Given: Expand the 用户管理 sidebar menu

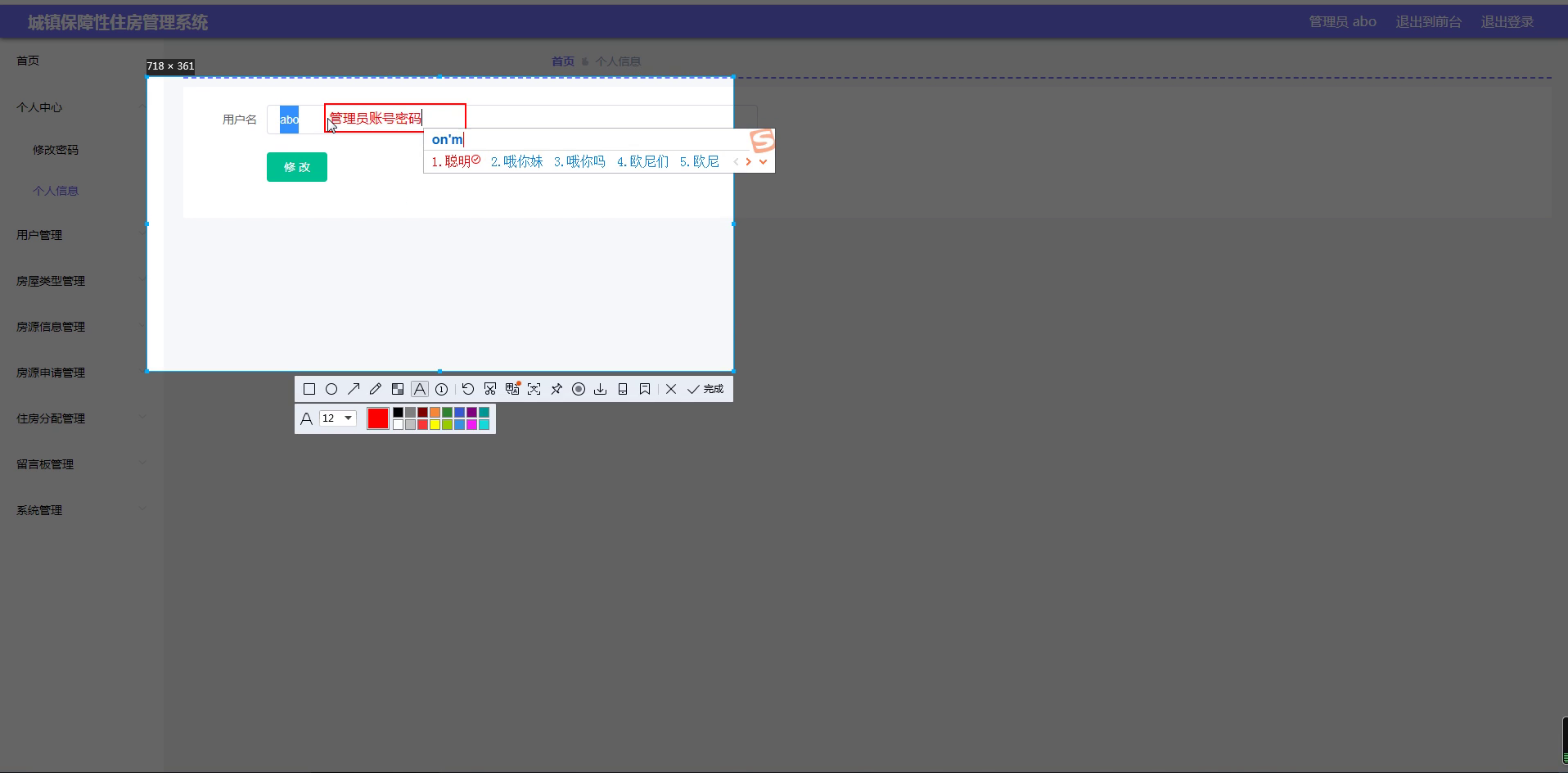Looking at the screenshot, I should click(x=39, y=235).
